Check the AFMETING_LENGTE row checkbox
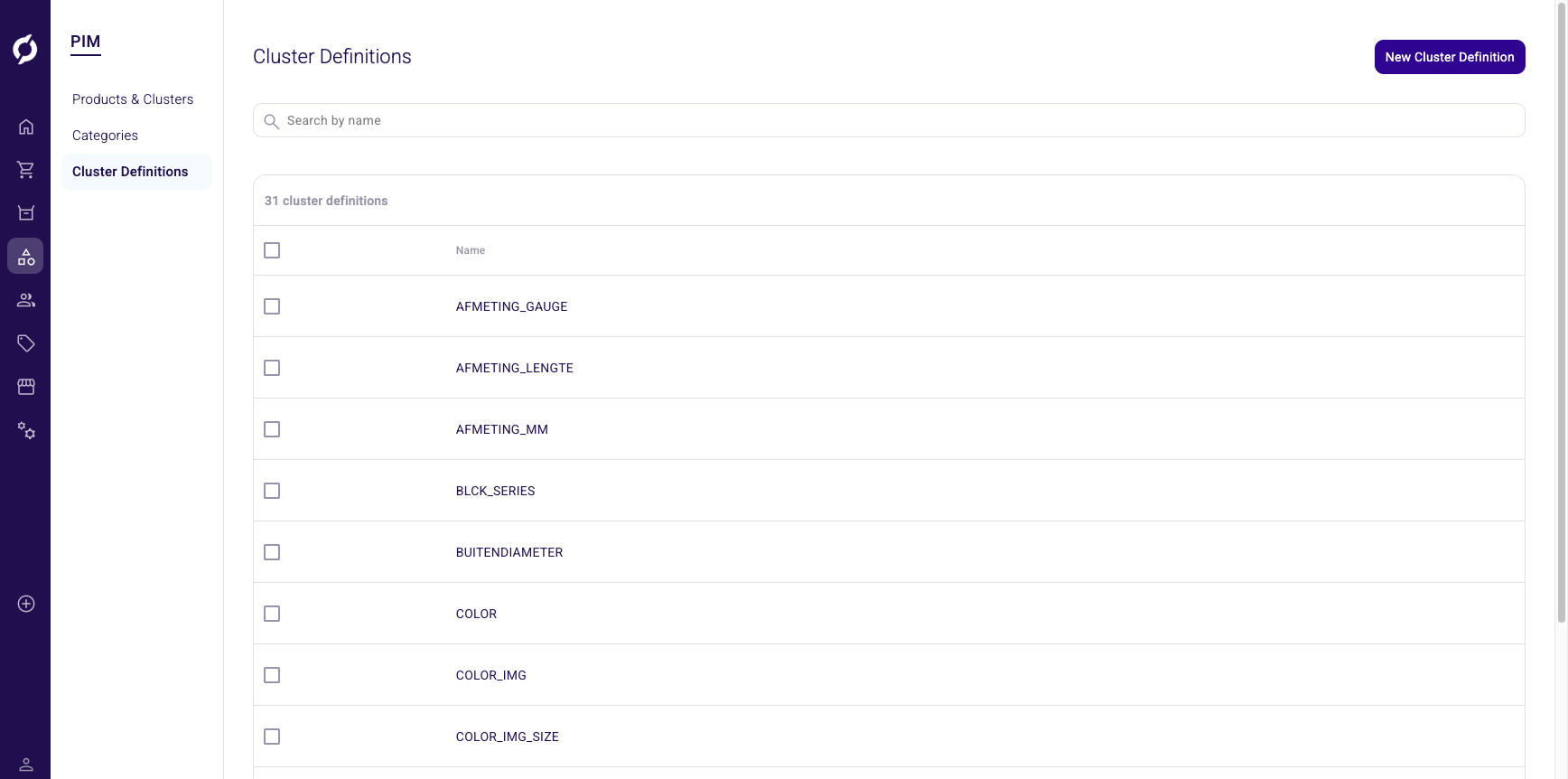The height and width of the screenshot is (779, 1568). (x=272, y=368)
